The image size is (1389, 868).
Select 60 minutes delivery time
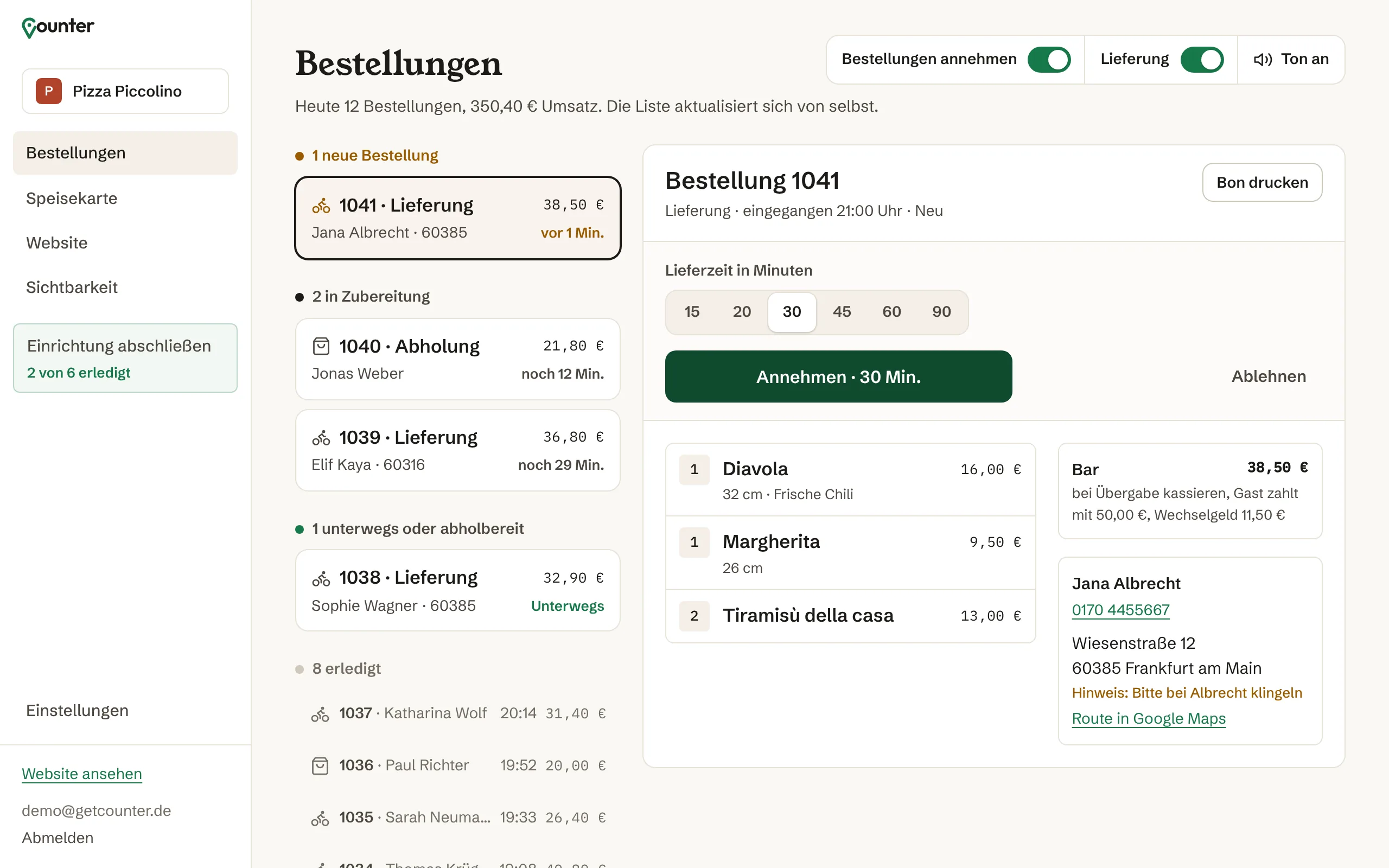click(891, 312)
